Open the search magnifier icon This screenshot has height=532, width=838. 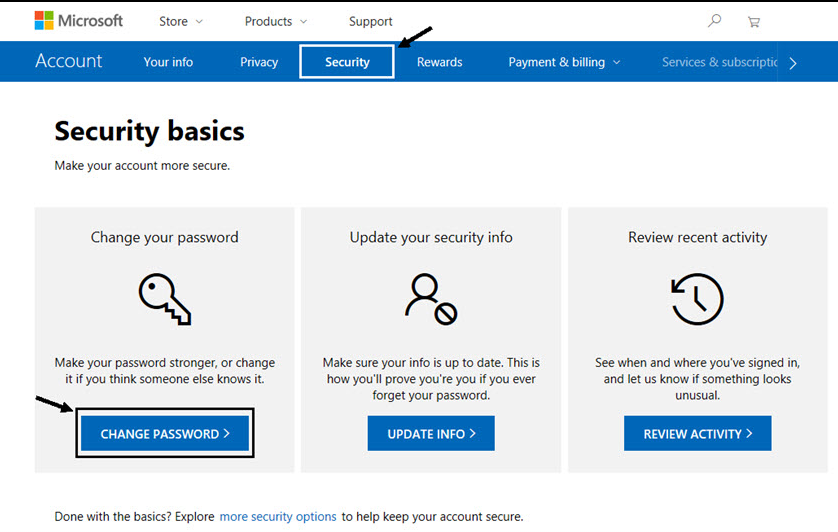[x=714, y=21]
